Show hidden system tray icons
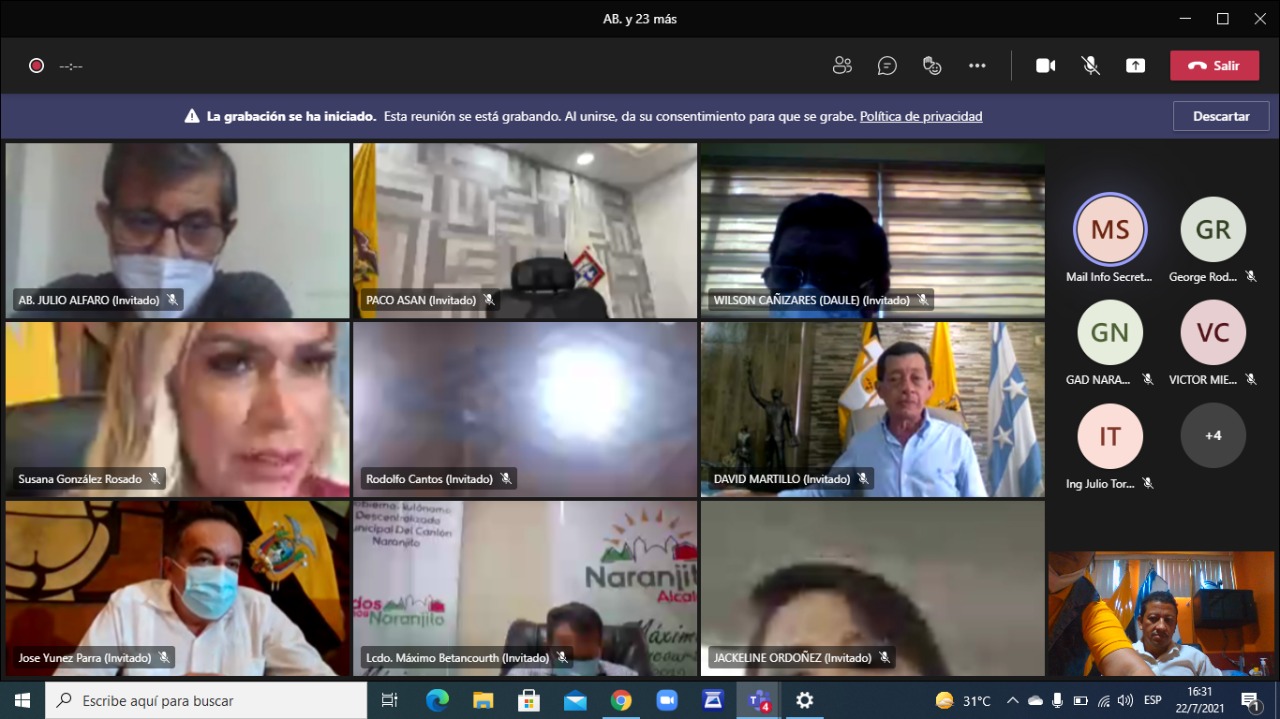 click(x=1013, y=700)
